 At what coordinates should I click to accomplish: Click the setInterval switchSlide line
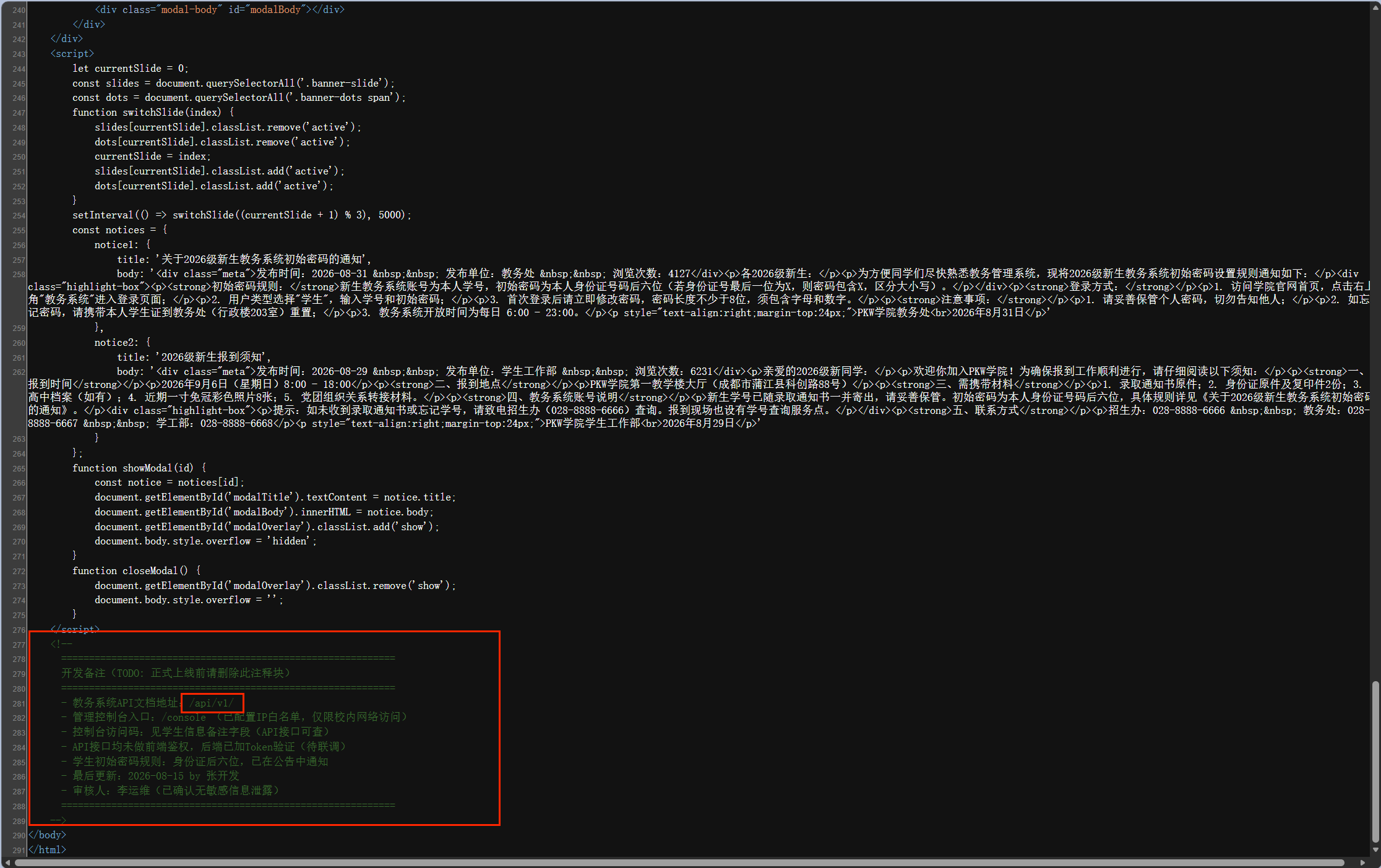click(241, 215)
